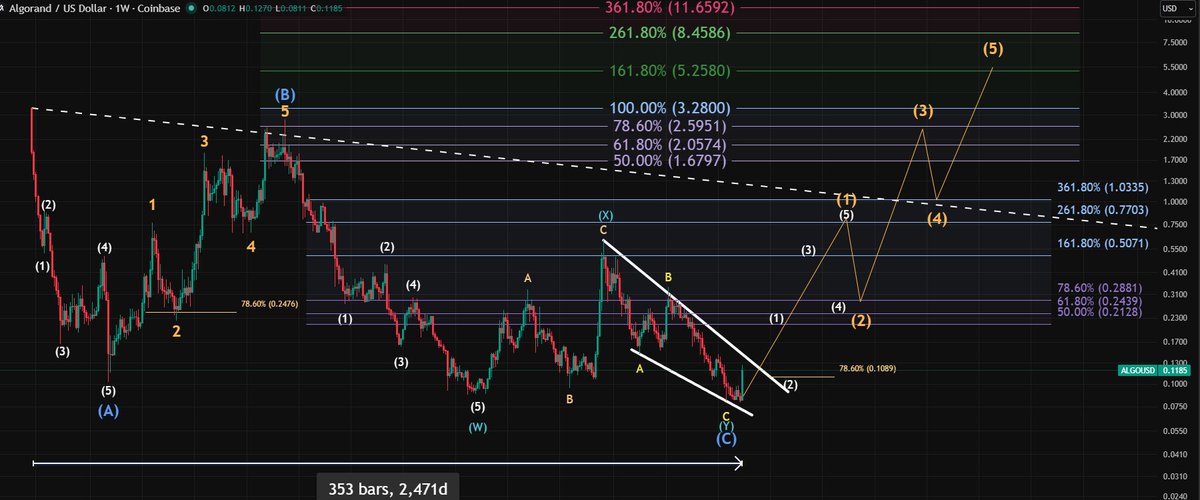The image size is (1200, 500).
Task: Select the blue (C) wave label
Action: (727, 440)
